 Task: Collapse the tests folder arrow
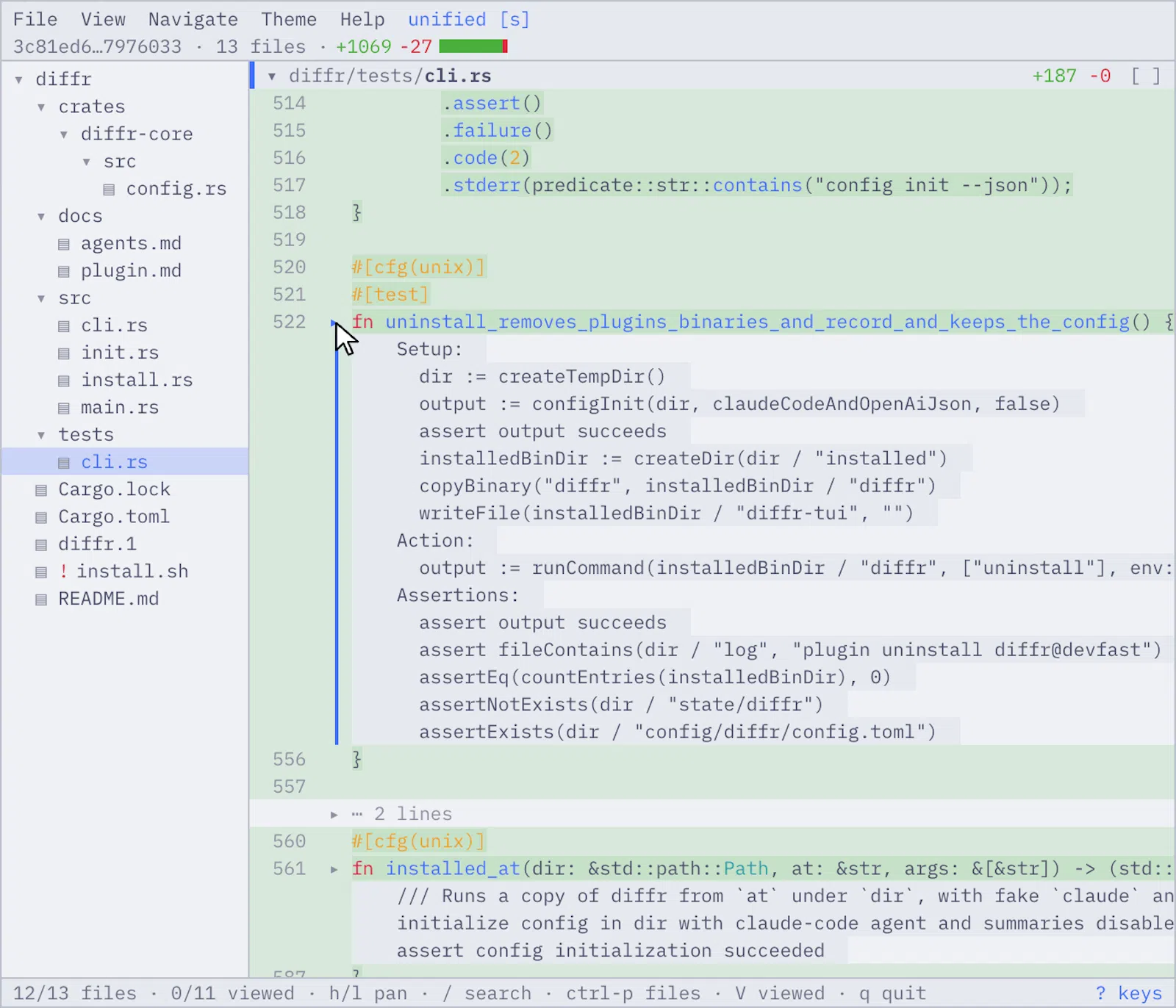click(41, 435)
